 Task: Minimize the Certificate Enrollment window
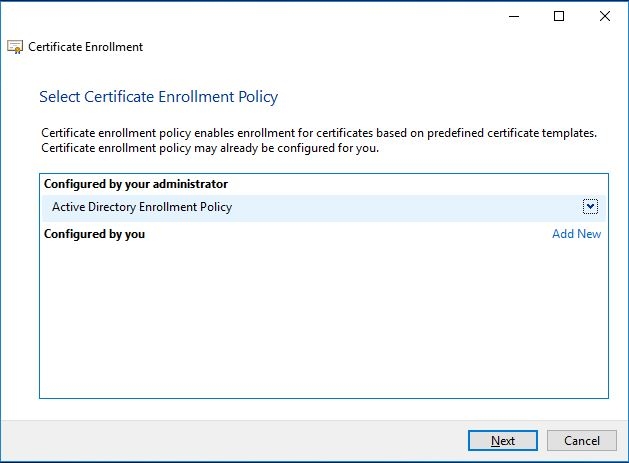(514, 16)
